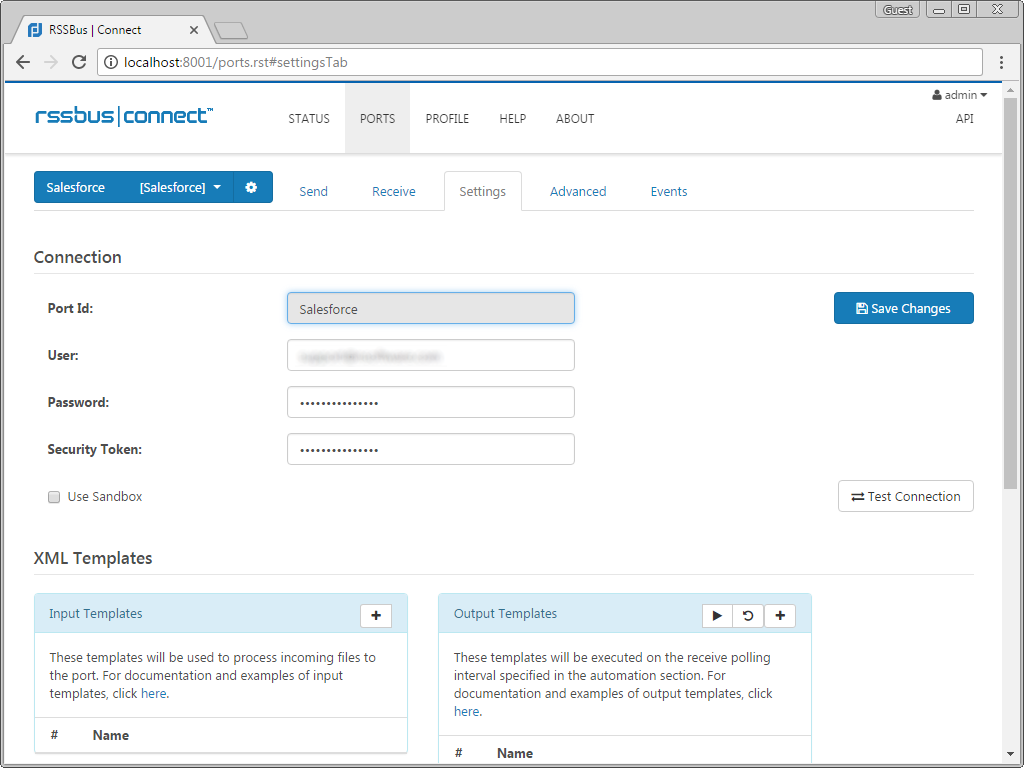Viewport: 1024px width, 768px height.
Task: Select the Security Token field
Action: [431, 449]
